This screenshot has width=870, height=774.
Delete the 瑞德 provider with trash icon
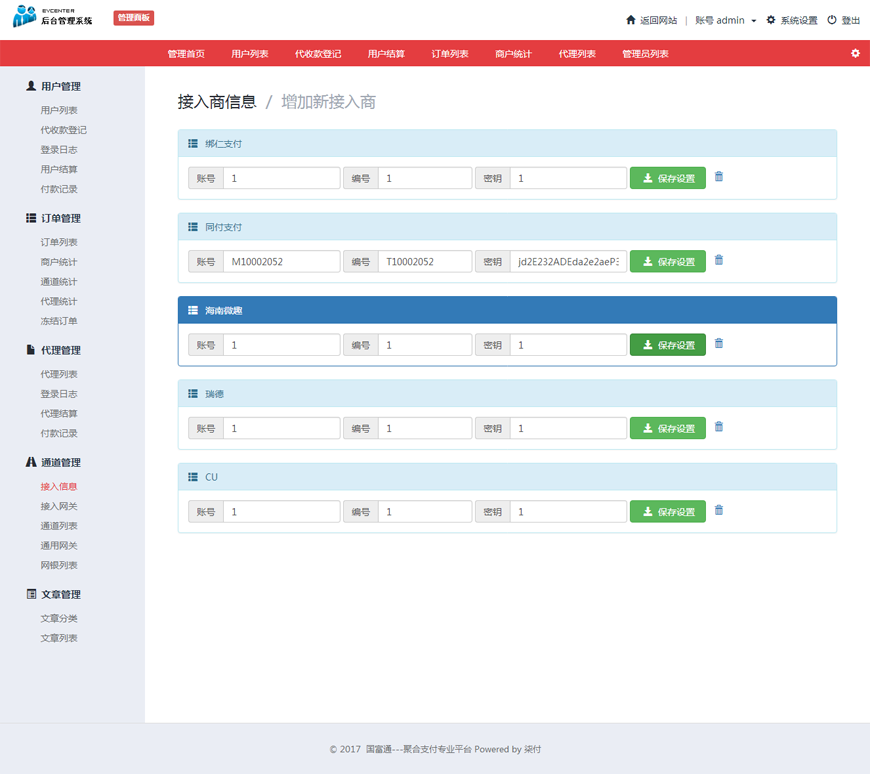pyautogui.click(x=719, y=426)
